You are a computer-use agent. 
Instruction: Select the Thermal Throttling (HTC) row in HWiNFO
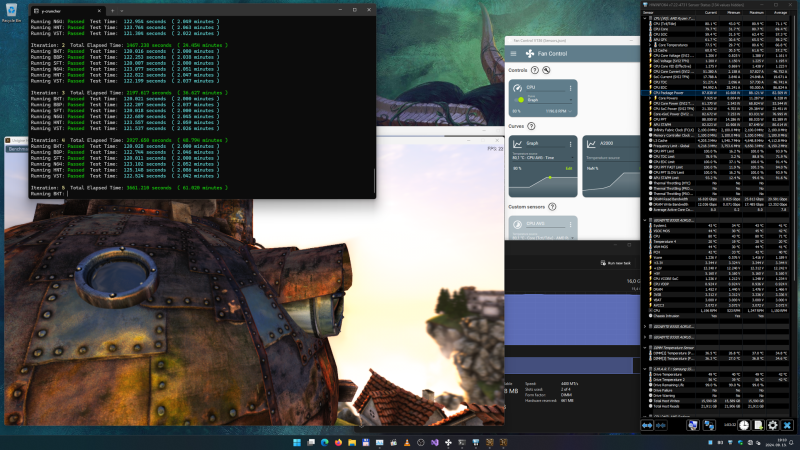click(x=717, y=183)
